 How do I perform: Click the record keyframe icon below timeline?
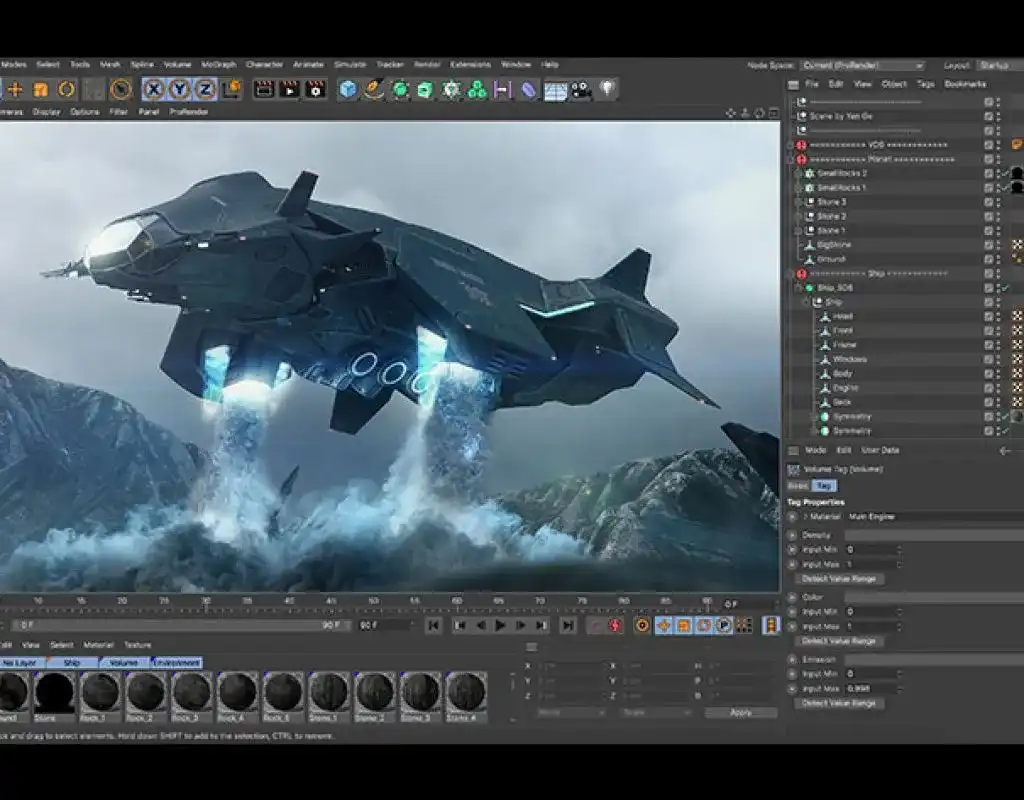[613, 627]
